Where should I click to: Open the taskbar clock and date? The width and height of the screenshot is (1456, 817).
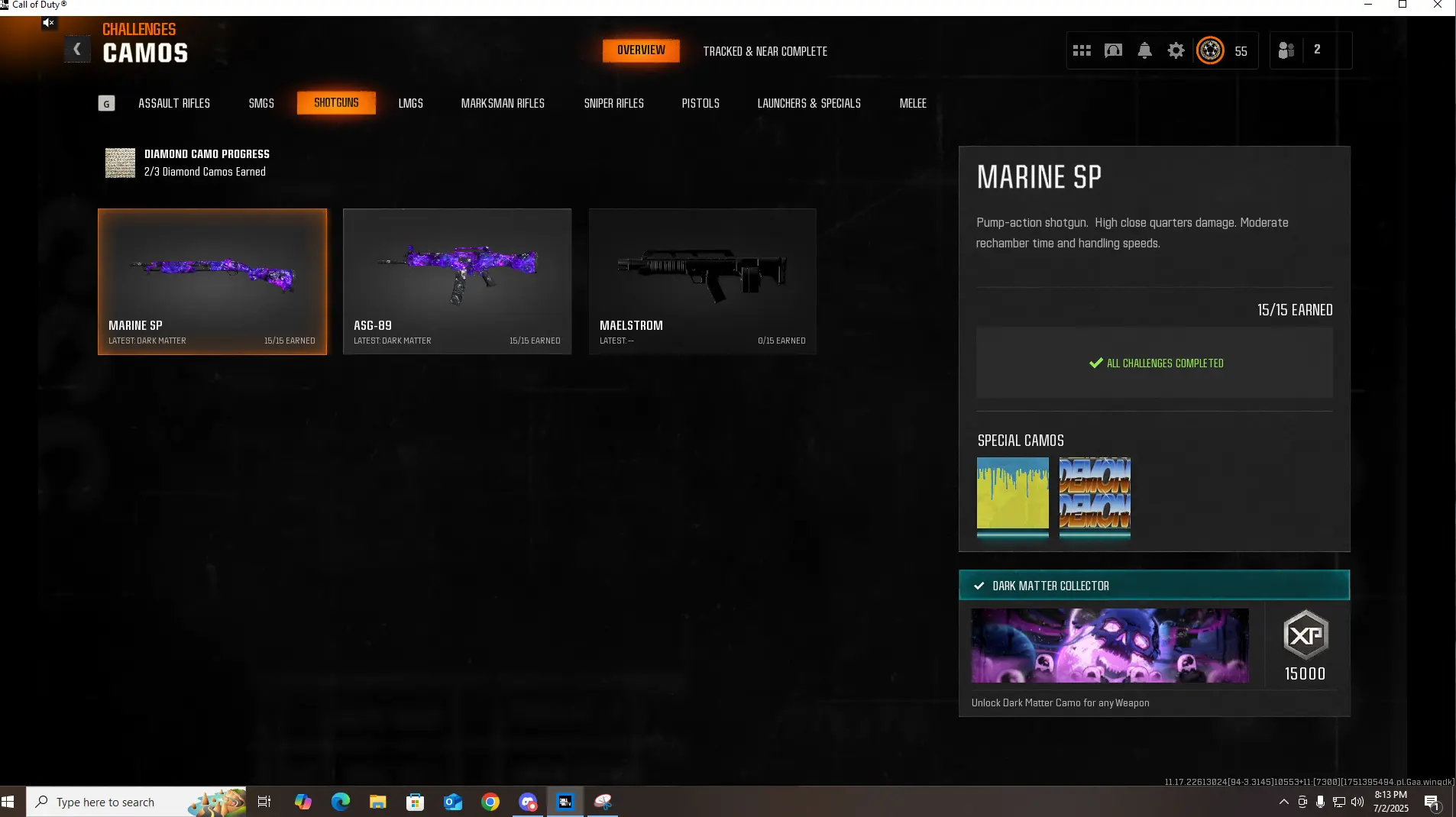[1390, 802]
